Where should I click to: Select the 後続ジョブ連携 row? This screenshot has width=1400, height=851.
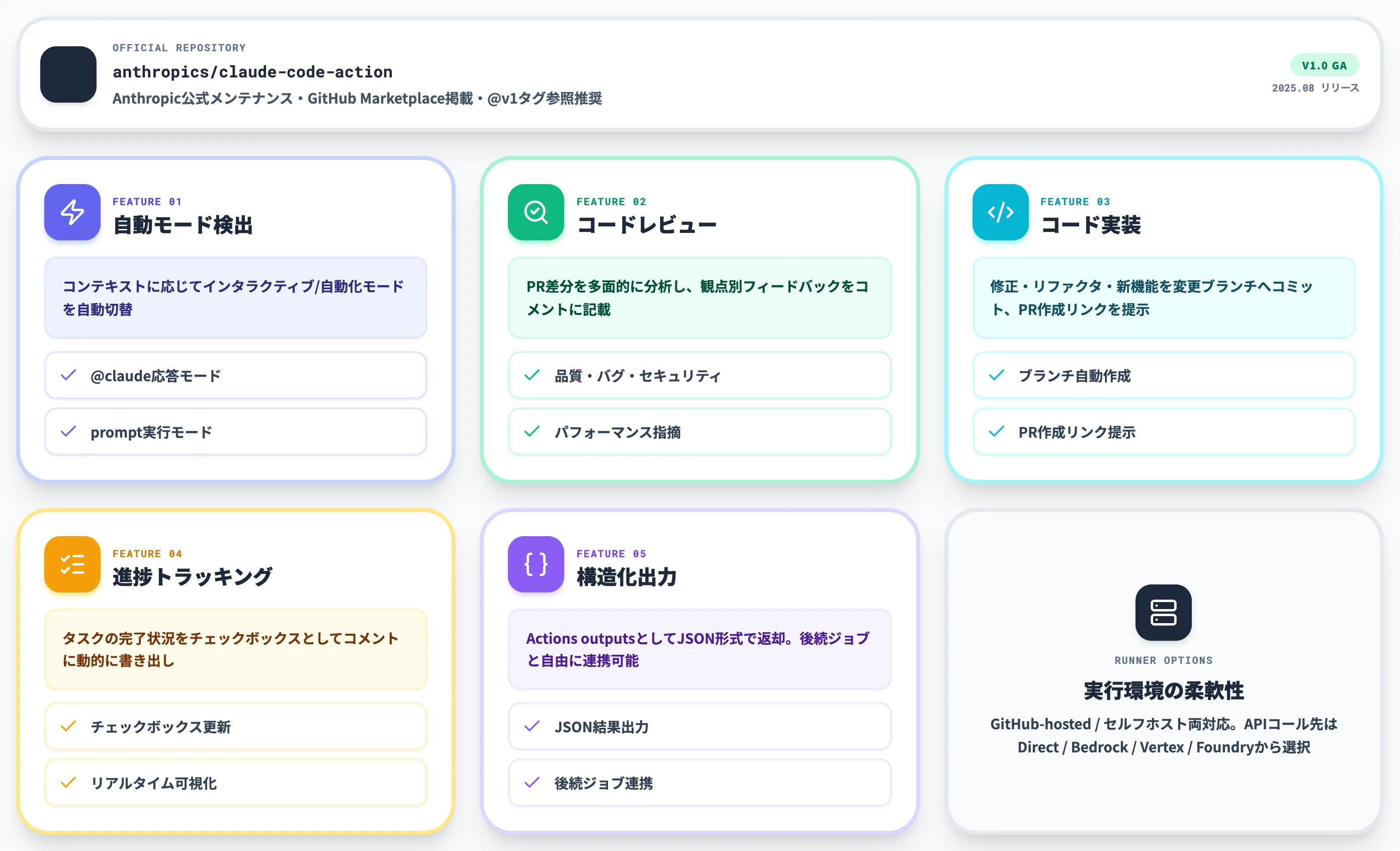pos(699,783)
